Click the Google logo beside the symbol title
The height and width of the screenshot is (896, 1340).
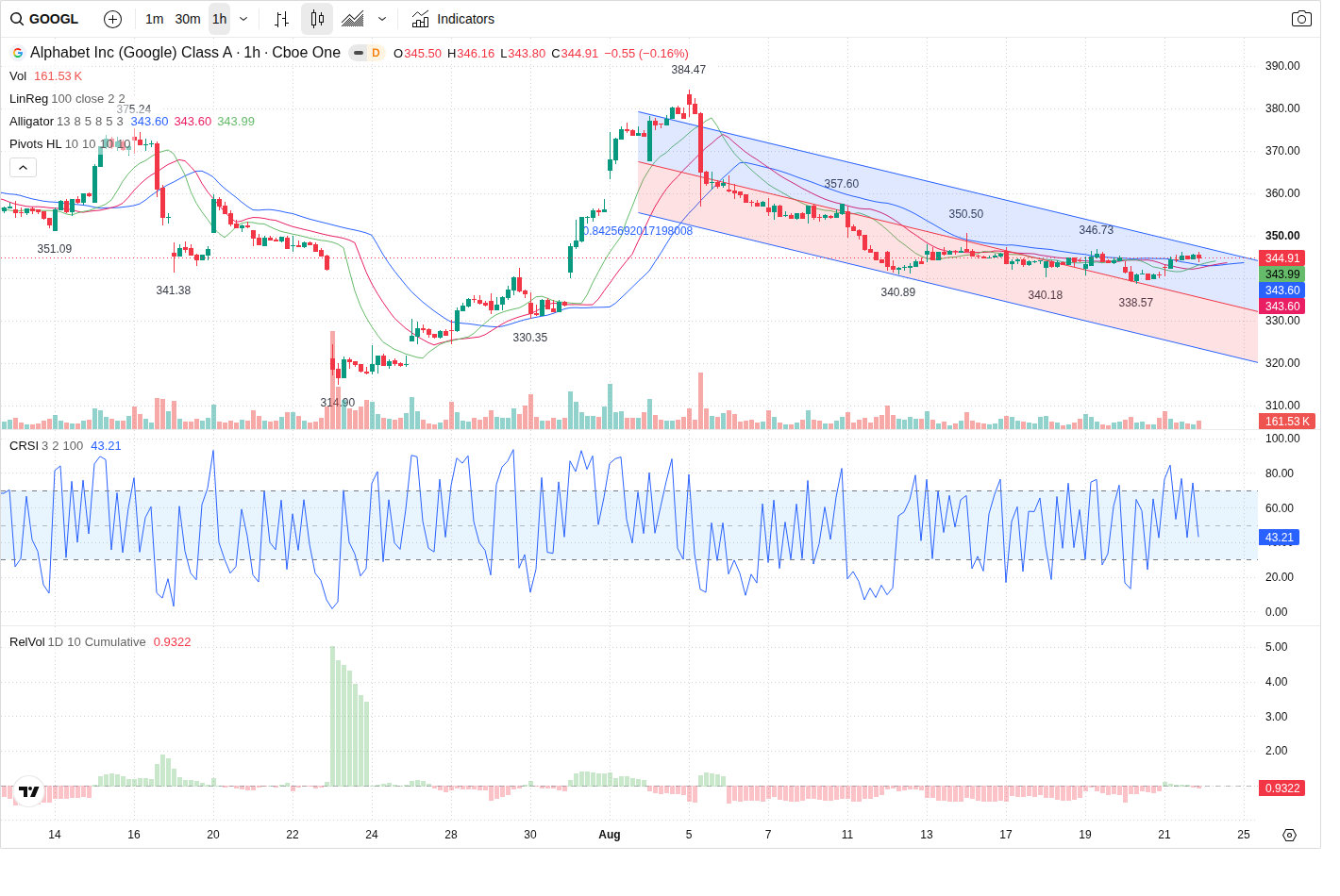17,53
